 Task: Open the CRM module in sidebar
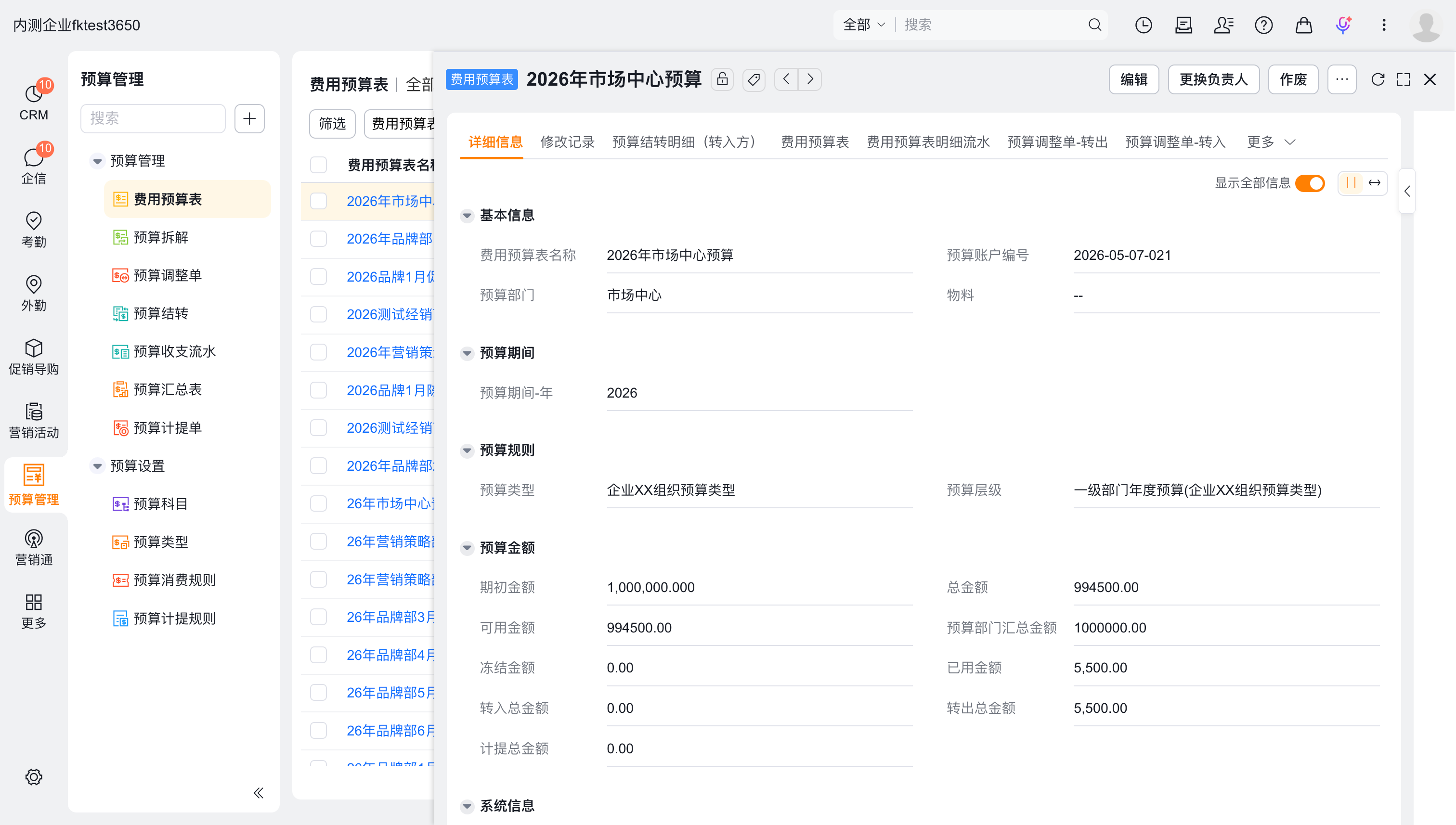tap(33, 103)
